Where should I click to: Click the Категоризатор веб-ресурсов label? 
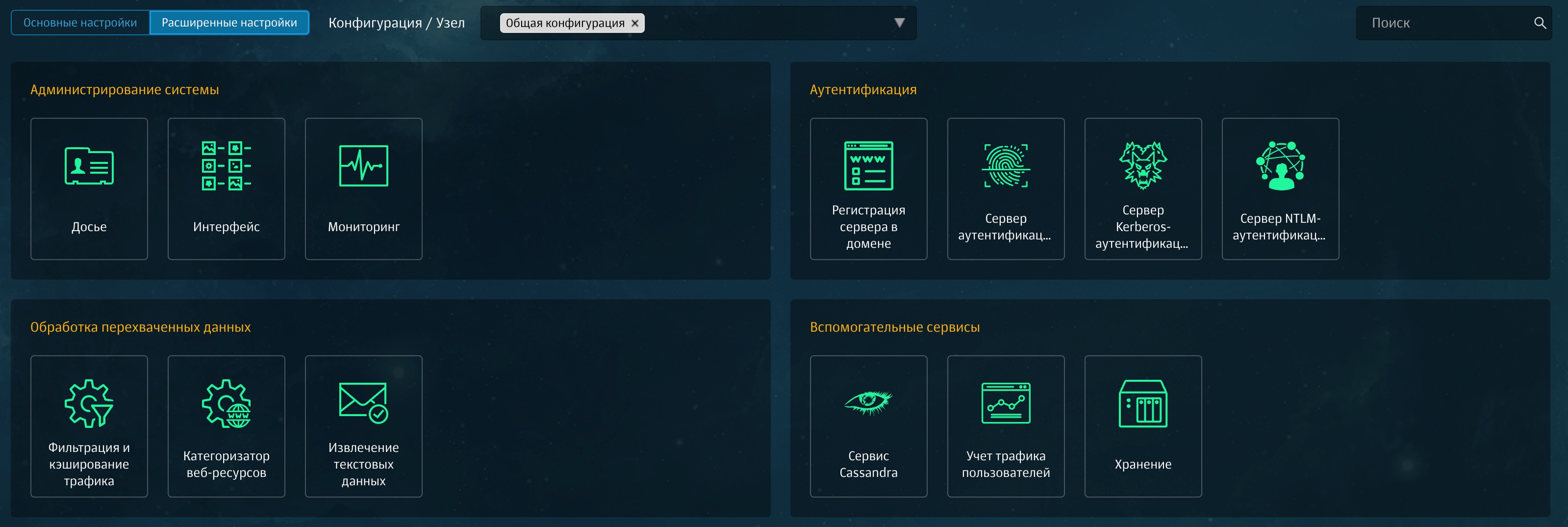tap(227, 464)
